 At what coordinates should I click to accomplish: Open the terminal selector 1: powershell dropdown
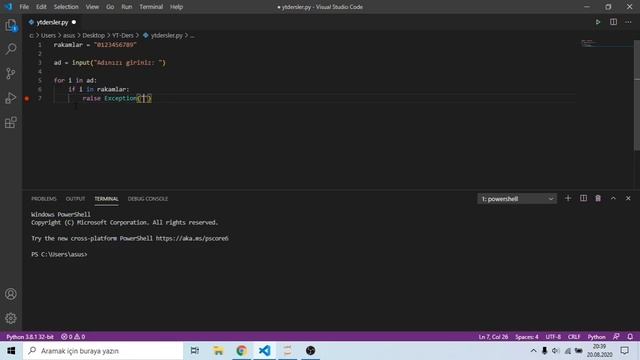(x=517, y=199)
